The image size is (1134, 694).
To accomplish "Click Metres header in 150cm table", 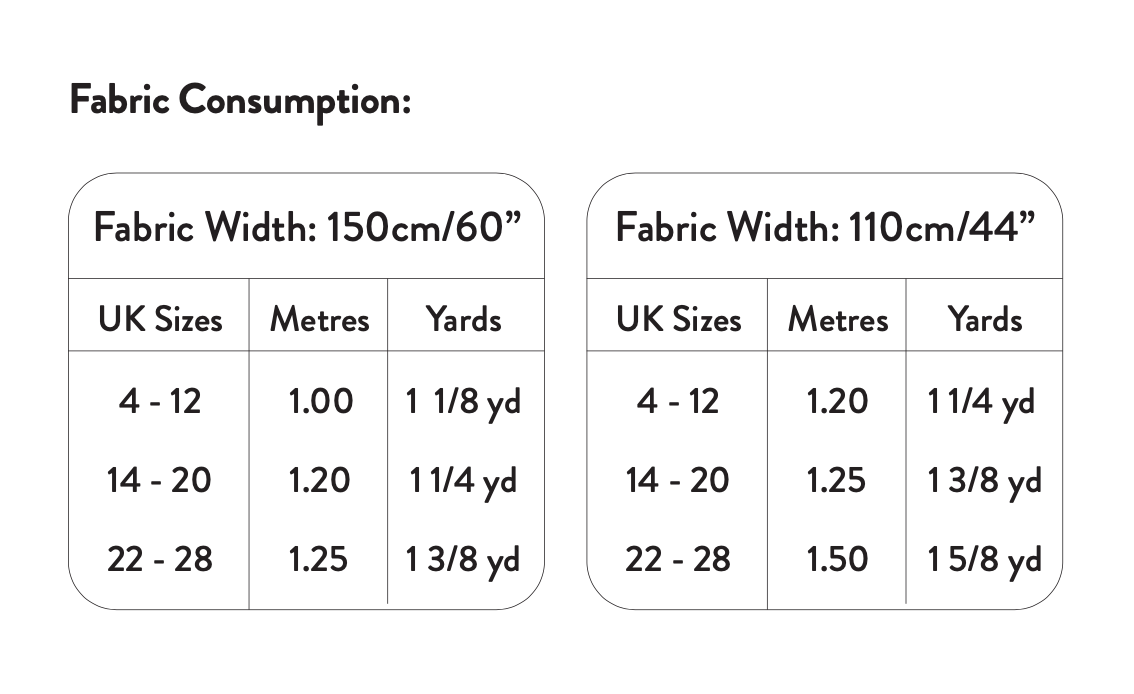I will (320, 320).
